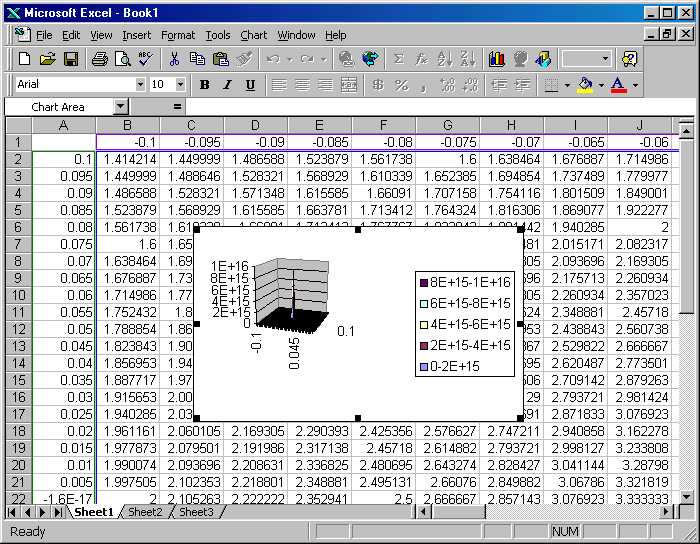Open the Print icon in toolbar
The width and height of the screenshot is (700, 544).
coord(100,59)
